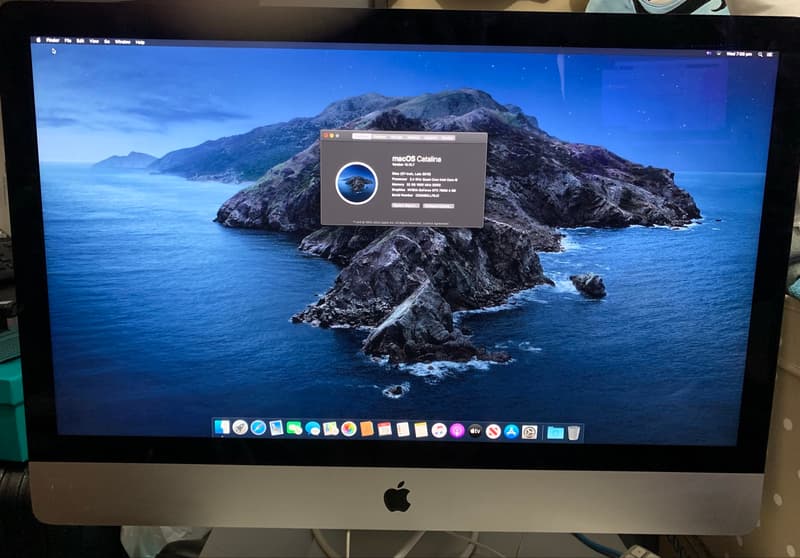The width and height of the screenshot is (800, 558).
Task: Click System Report button in About This Mac
Action: (406, 206)
